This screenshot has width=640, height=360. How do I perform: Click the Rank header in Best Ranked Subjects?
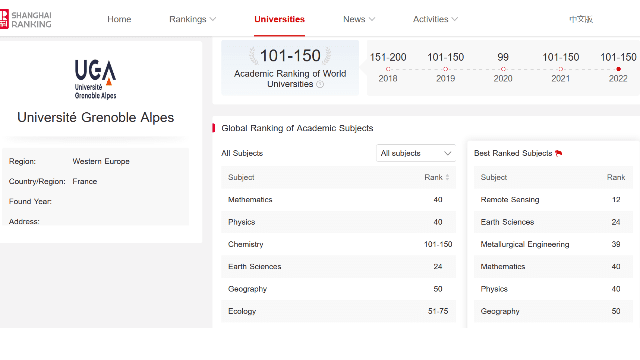(616, 177)
